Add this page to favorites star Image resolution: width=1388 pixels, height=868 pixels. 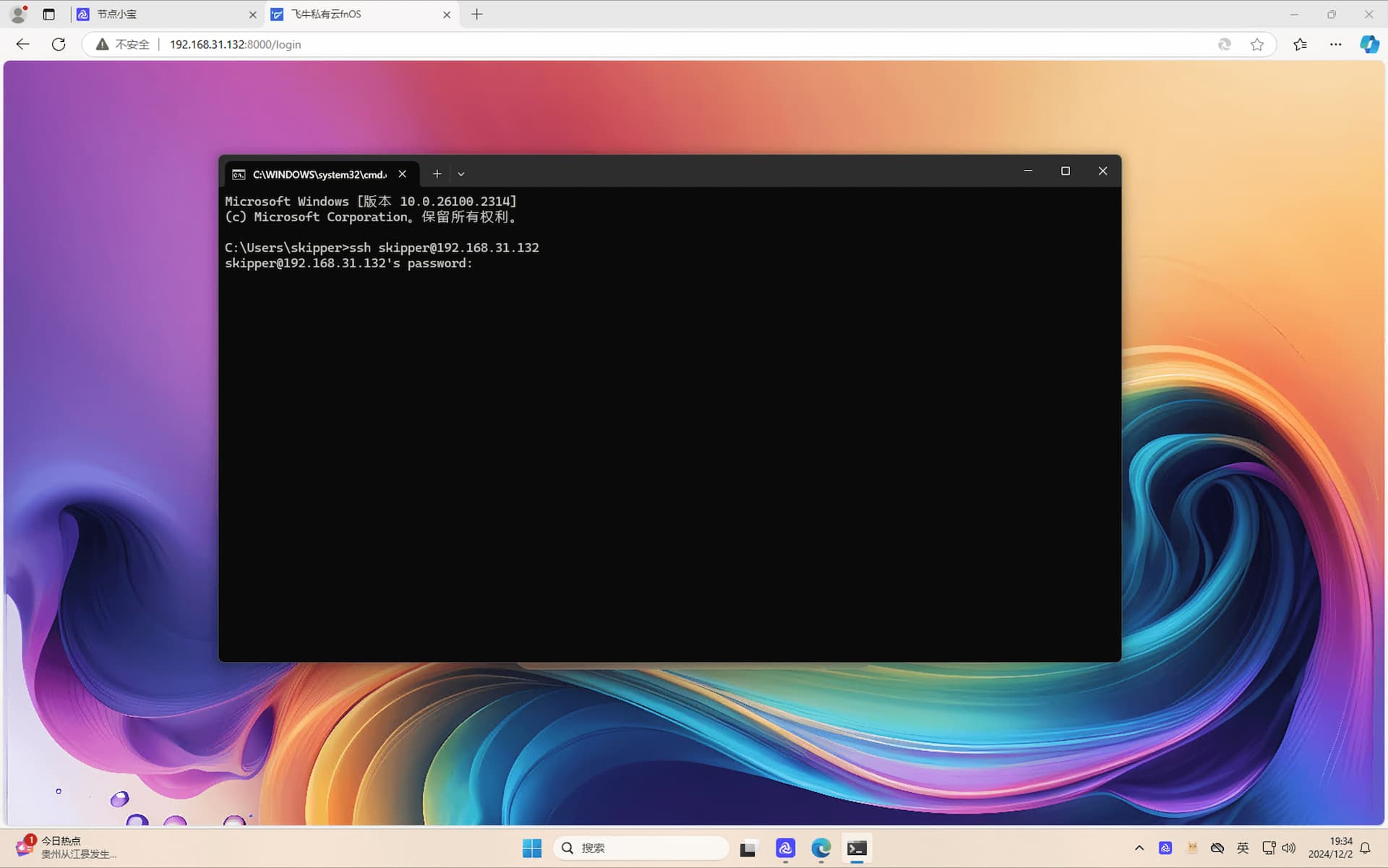(1257, 45)
